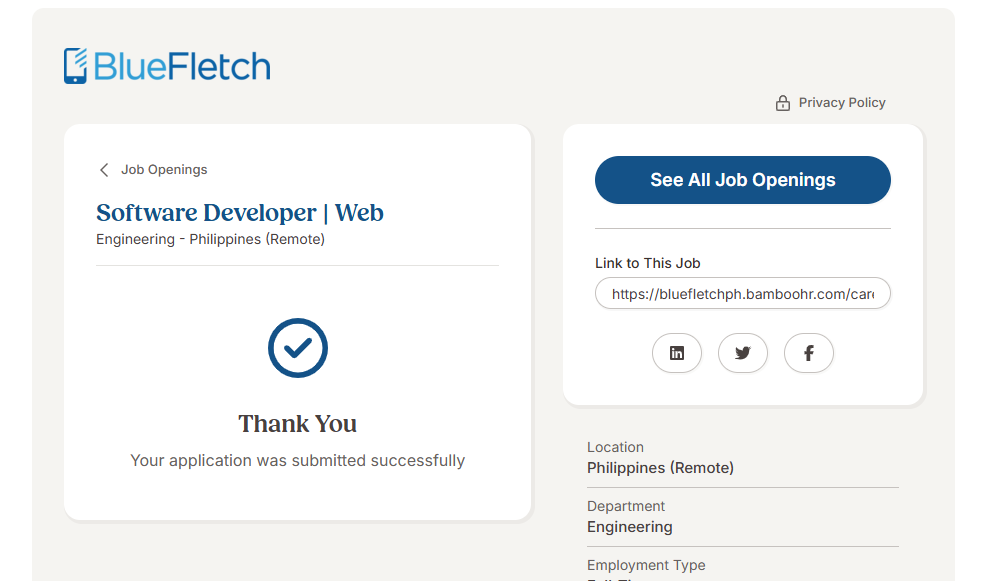This screenshot has width=987, height=581.
Task: Click the Engineering - Philippines (Remote) subtitle
Action: click(x=210, y=239)
